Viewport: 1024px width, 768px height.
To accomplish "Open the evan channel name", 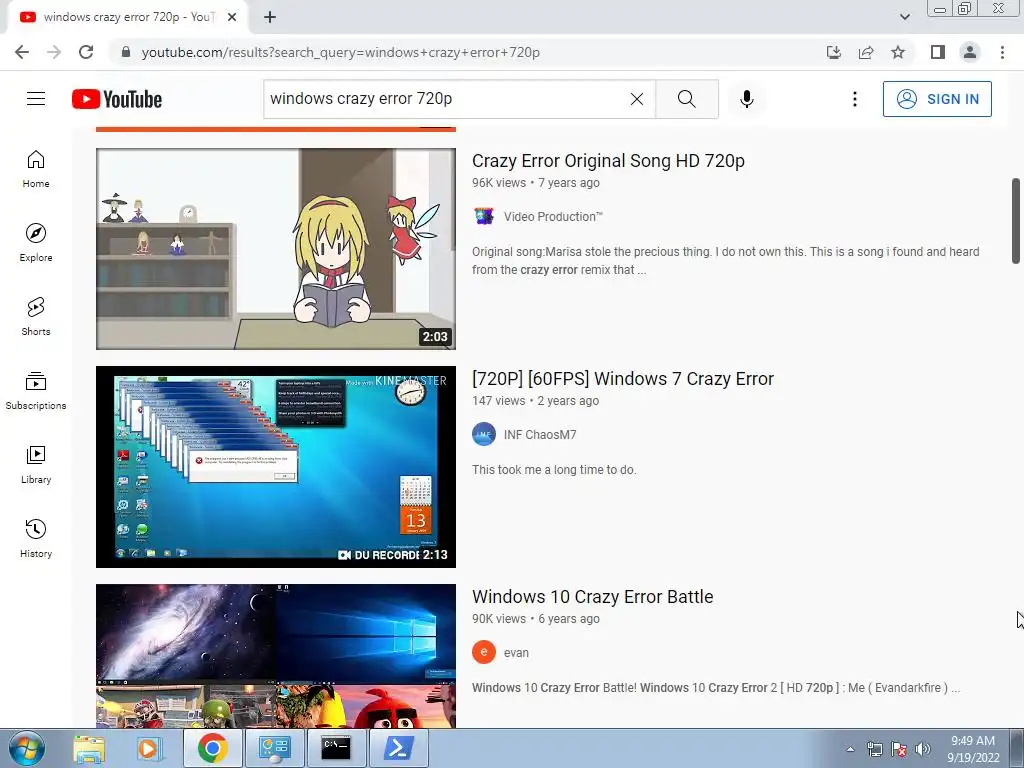I will (516, 653).
